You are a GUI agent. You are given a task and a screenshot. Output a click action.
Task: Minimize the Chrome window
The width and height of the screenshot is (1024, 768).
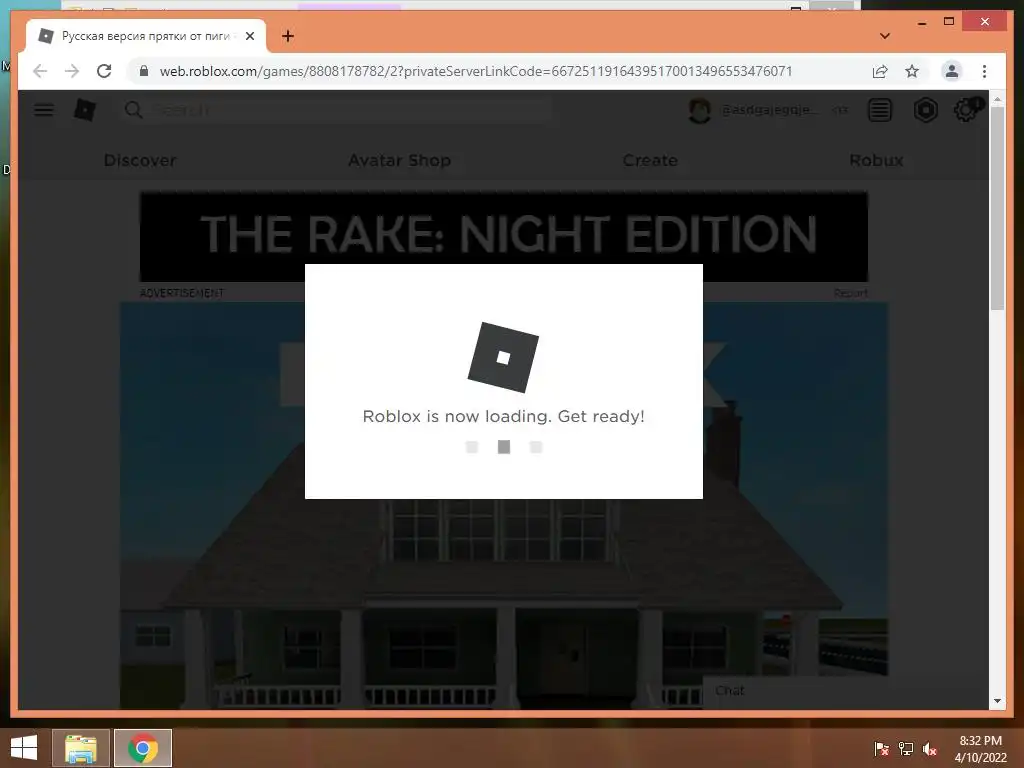921,22
